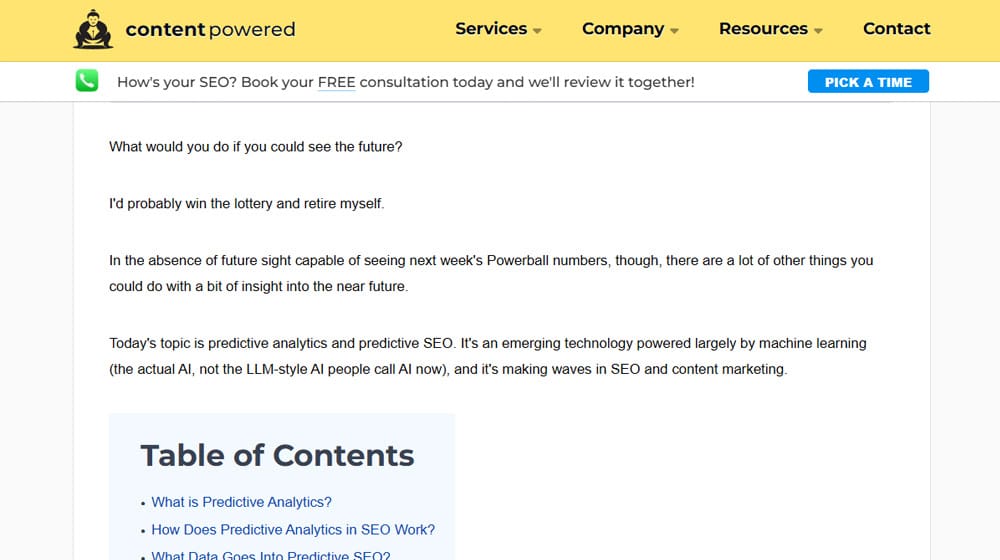Open the Resources menu
Screen dimensions: 1000x560
763,29
